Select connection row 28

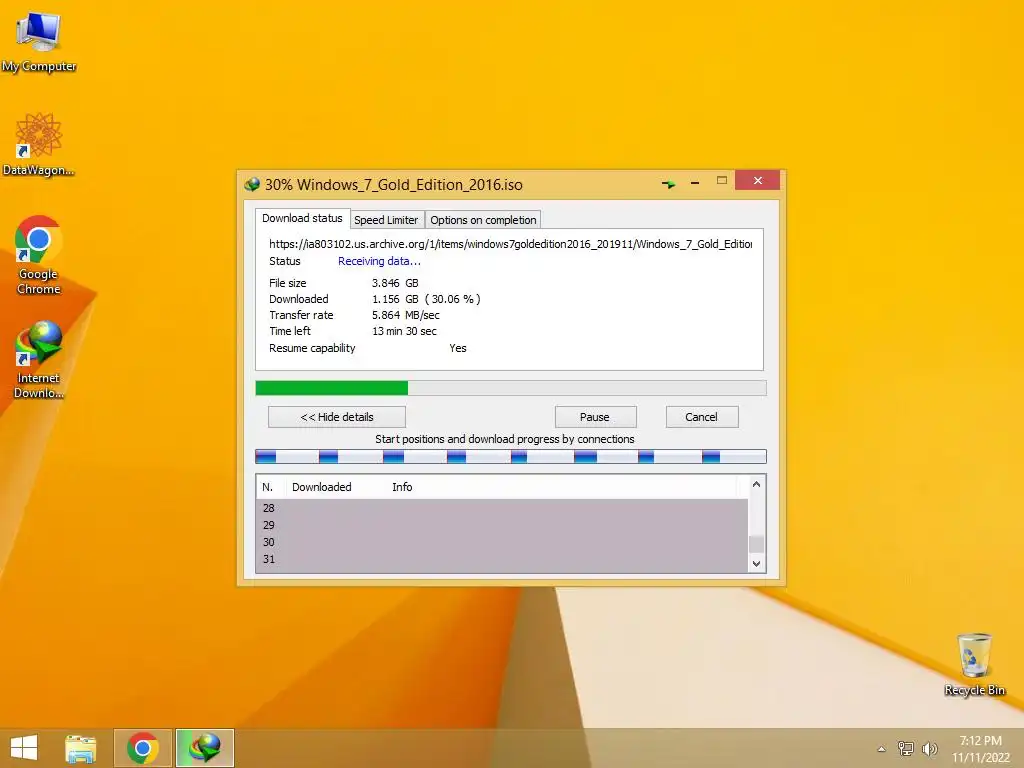click(502, 508)
